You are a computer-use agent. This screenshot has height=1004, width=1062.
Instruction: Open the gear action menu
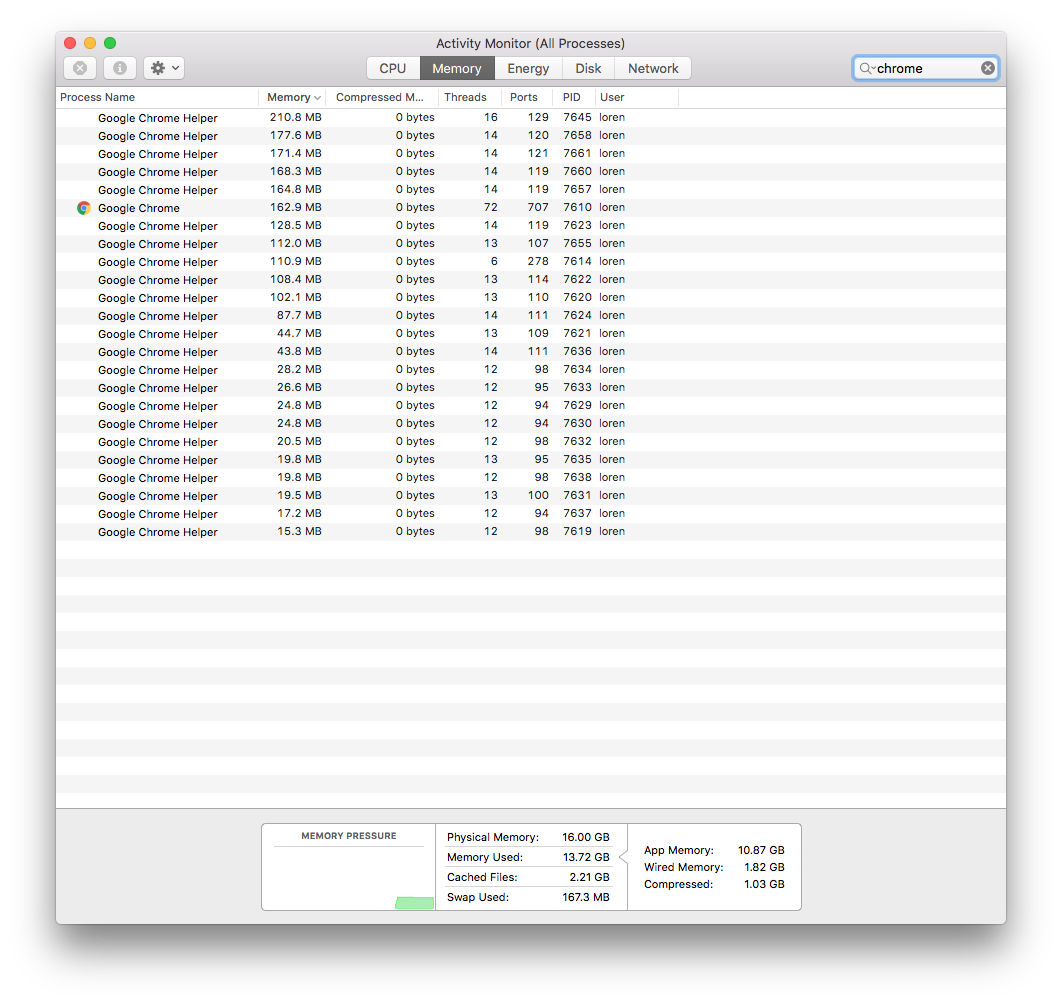(x=164, y=68)
